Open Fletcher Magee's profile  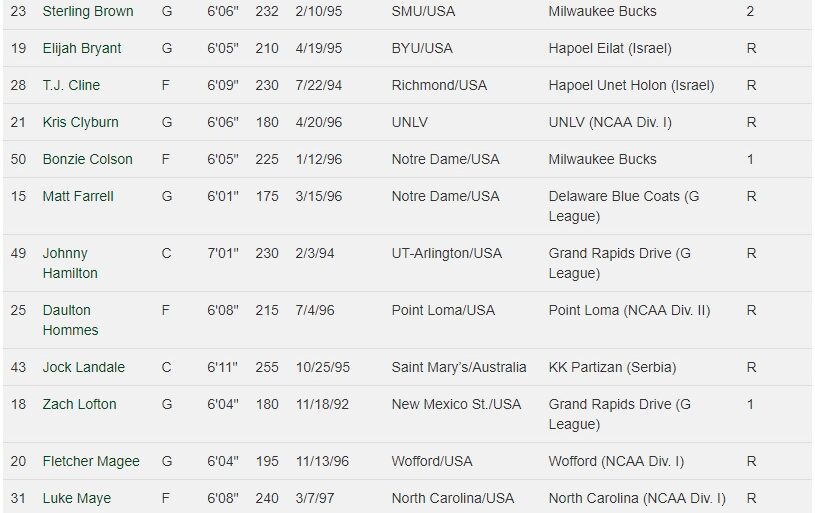tap(91, 461)
